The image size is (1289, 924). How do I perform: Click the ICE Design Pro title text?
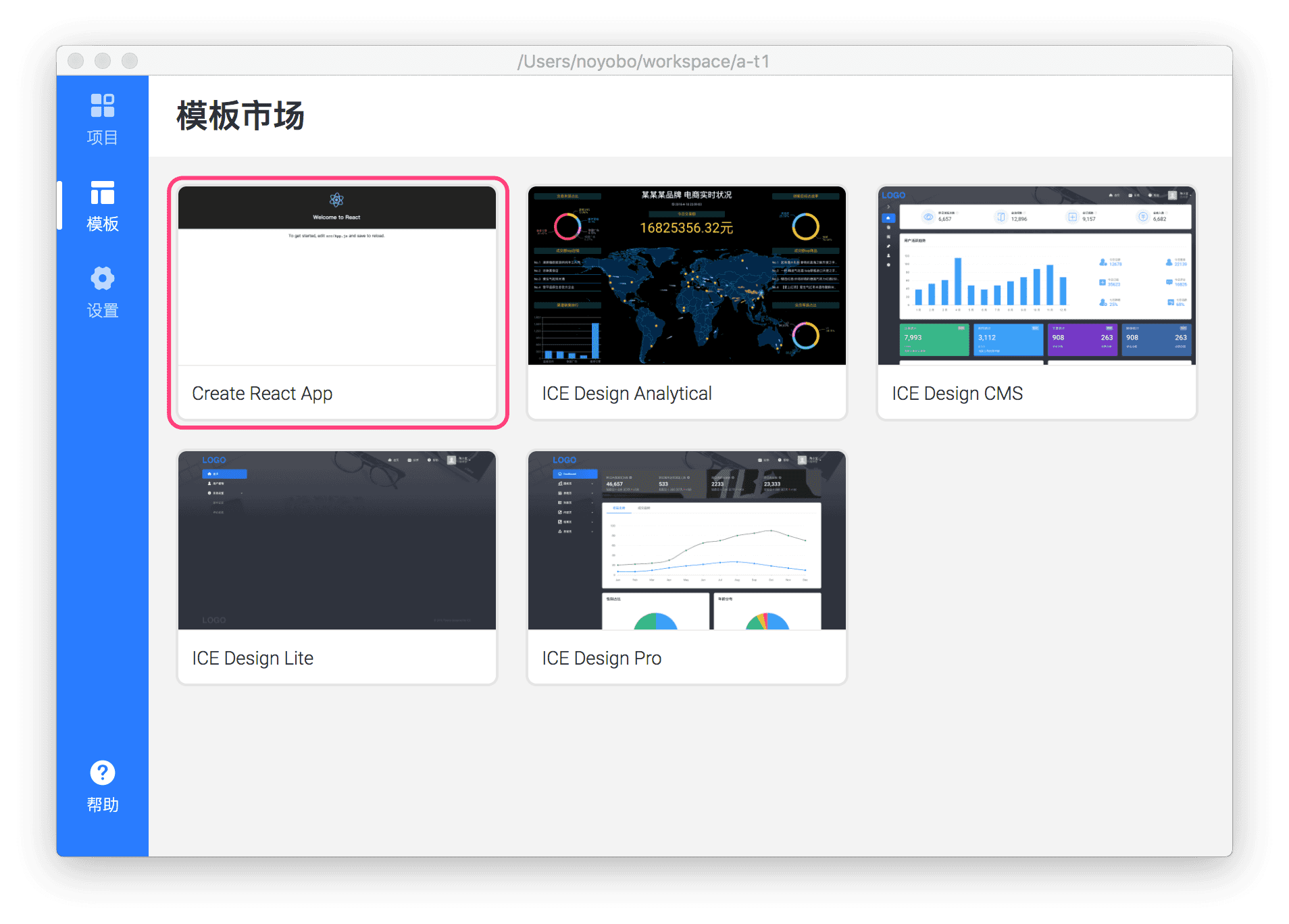pos(601,659)
